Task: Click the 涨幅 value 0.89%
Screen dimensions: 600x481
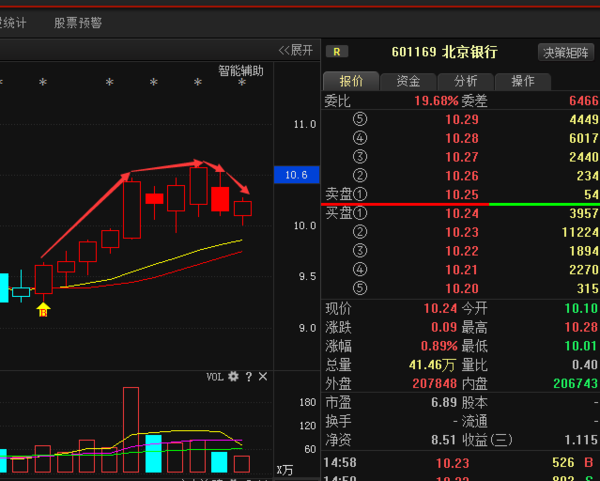Action: [x=439, y=346]
